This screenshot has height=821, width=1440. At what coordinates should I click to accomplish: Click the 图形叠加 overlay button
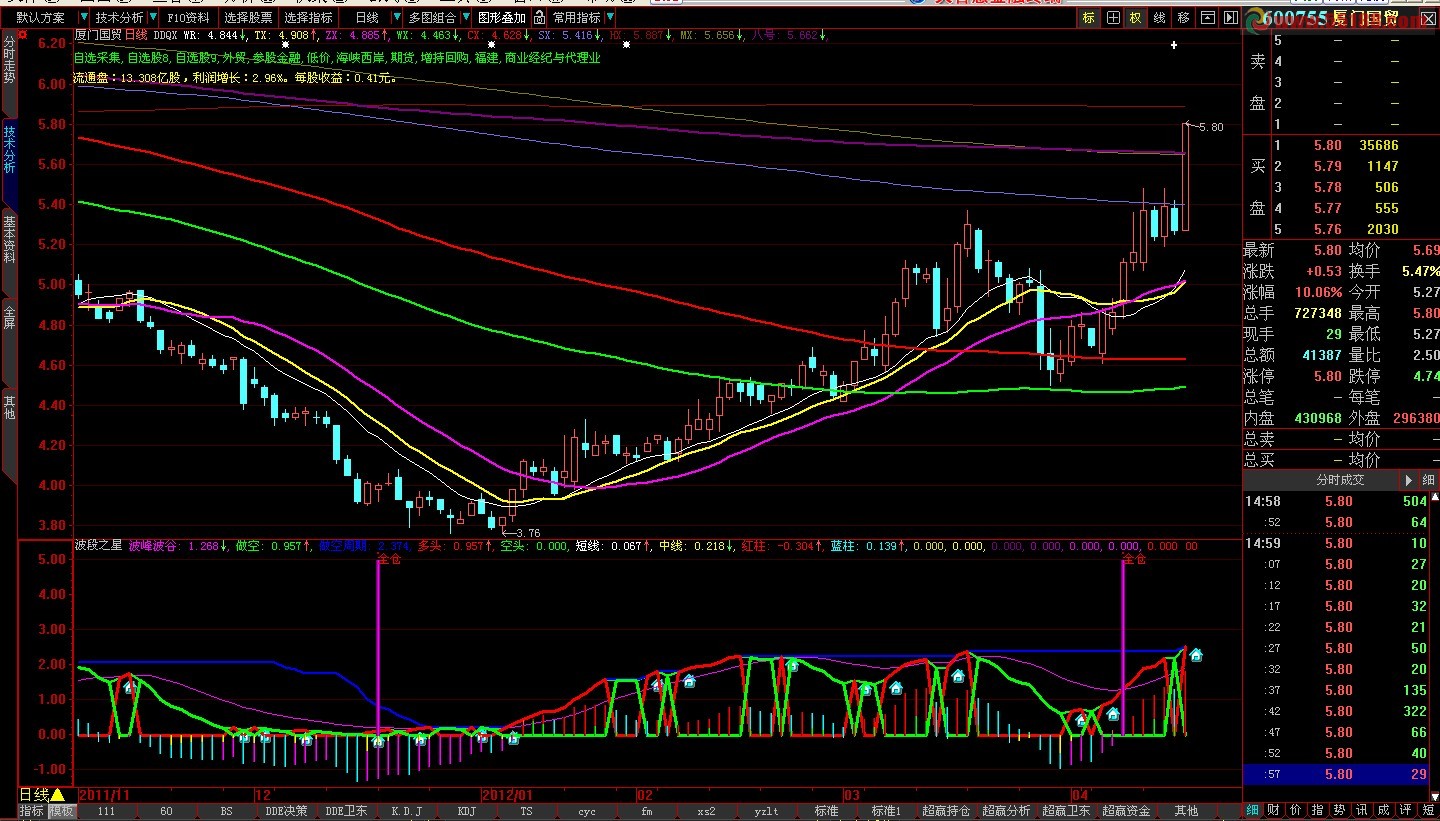(501, 18)
